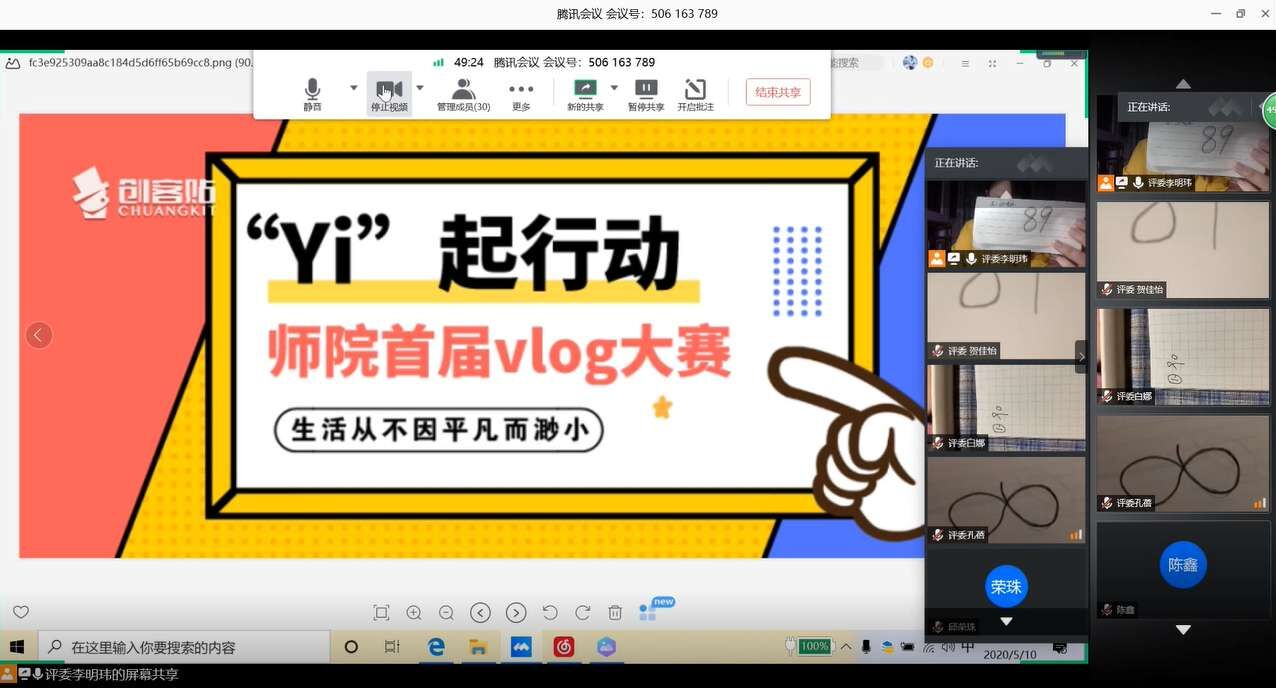Enable annotation via 开启批注
1276x688 pixels.
point(695,93)
